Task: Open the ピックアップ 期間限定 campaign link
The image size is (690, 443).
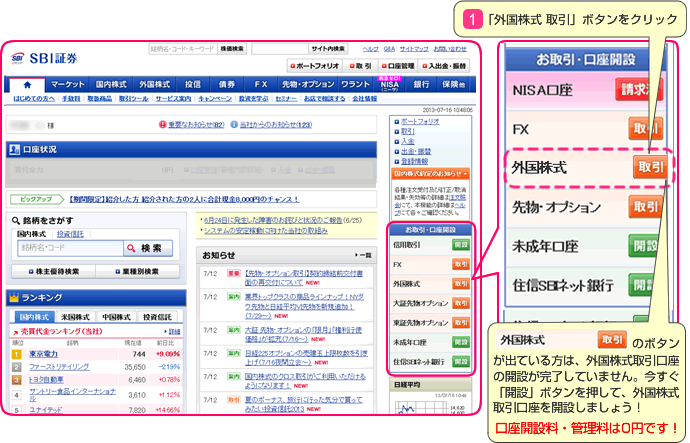Action: pos(184,199)
